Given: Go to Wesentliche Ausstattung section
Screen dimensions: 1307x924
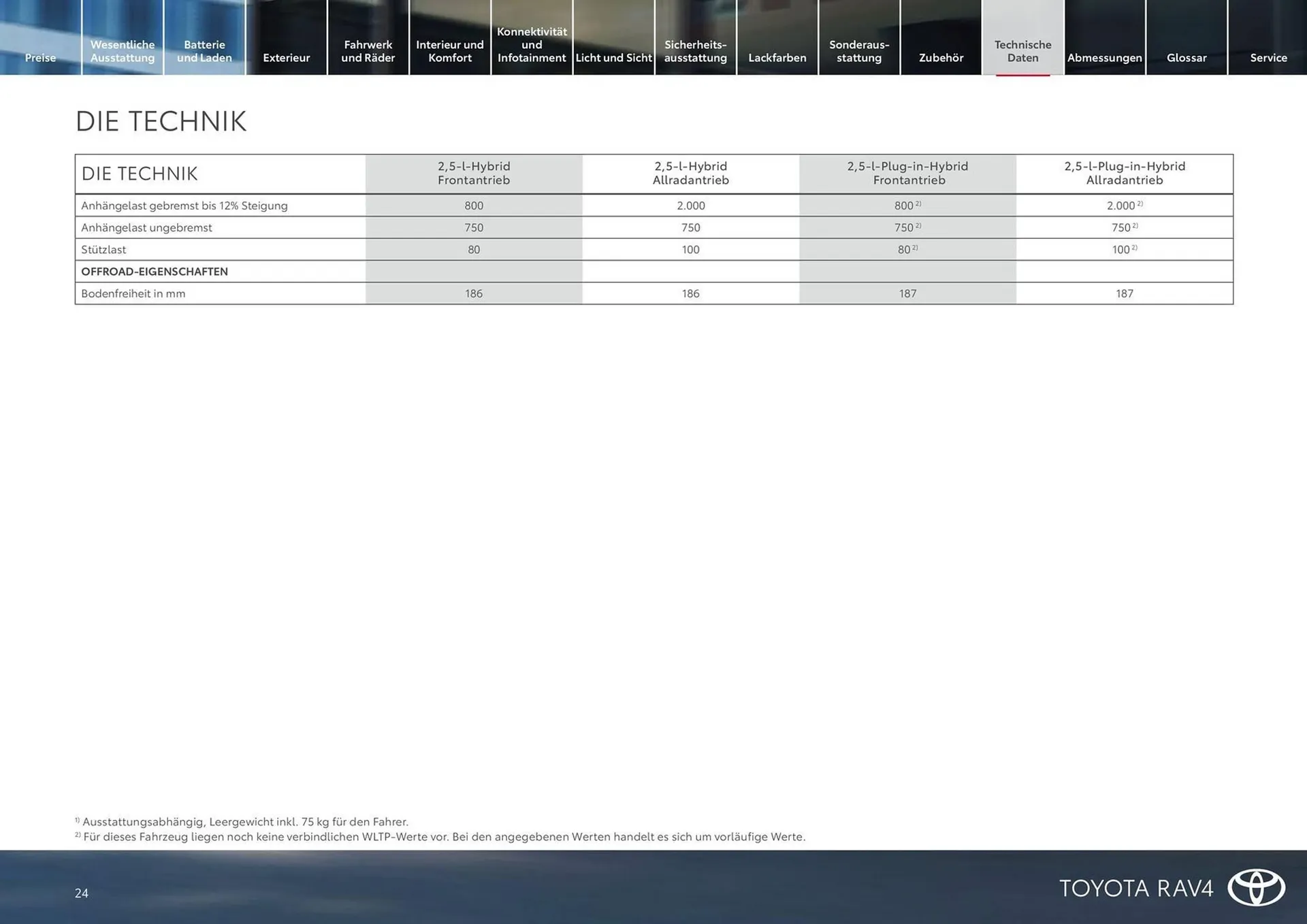Looking at the screenshot, I should coord(123,51).
